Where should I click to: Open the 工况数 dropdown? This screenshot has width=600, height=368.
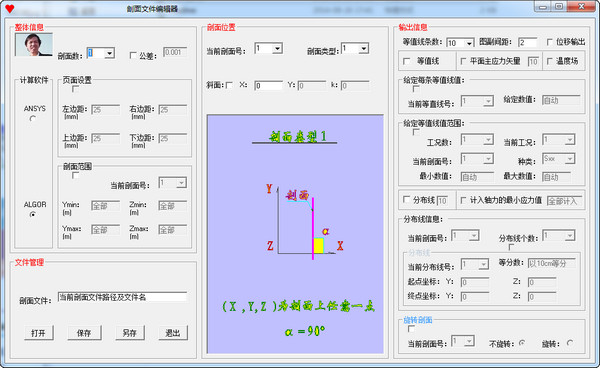pyautogui.click(x=488, y=140)
